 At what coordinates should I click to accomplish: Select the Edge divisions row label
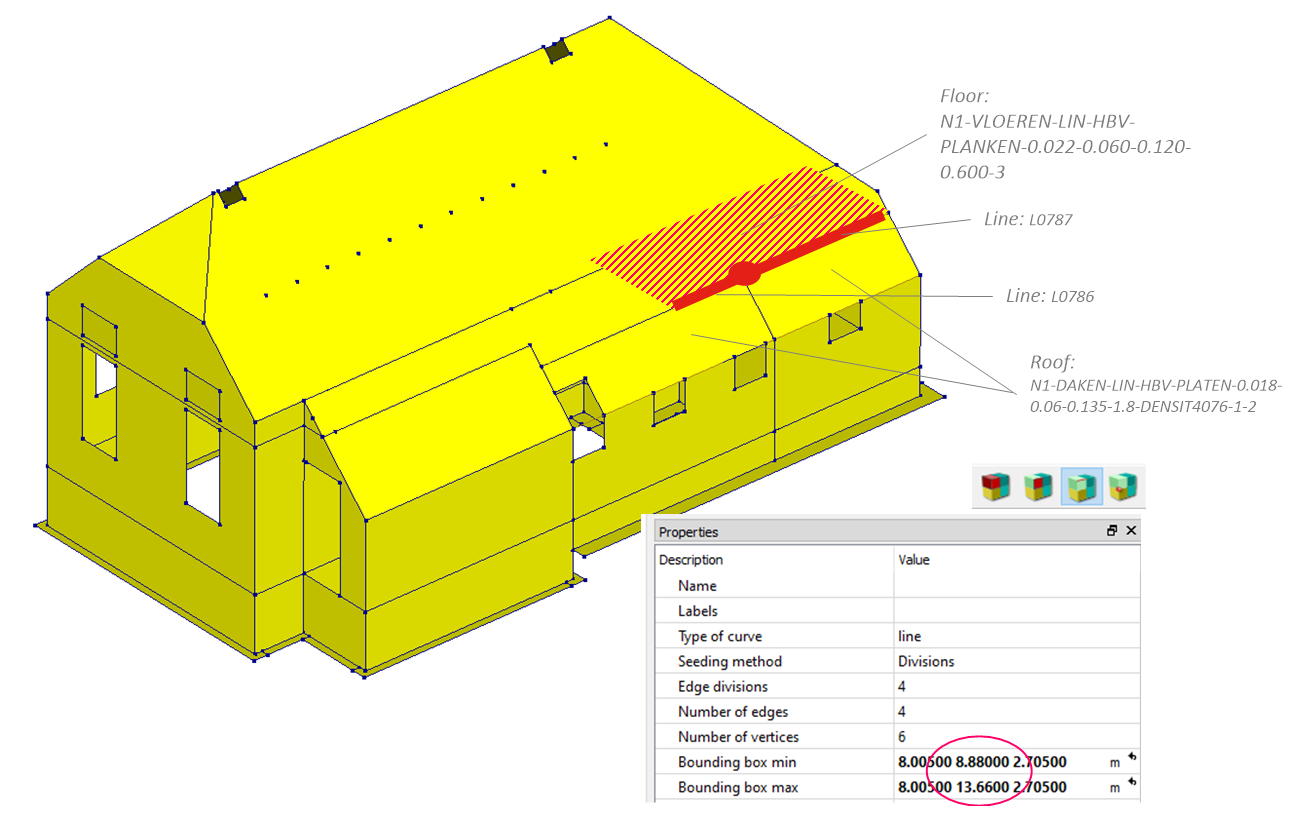(723, 686)
